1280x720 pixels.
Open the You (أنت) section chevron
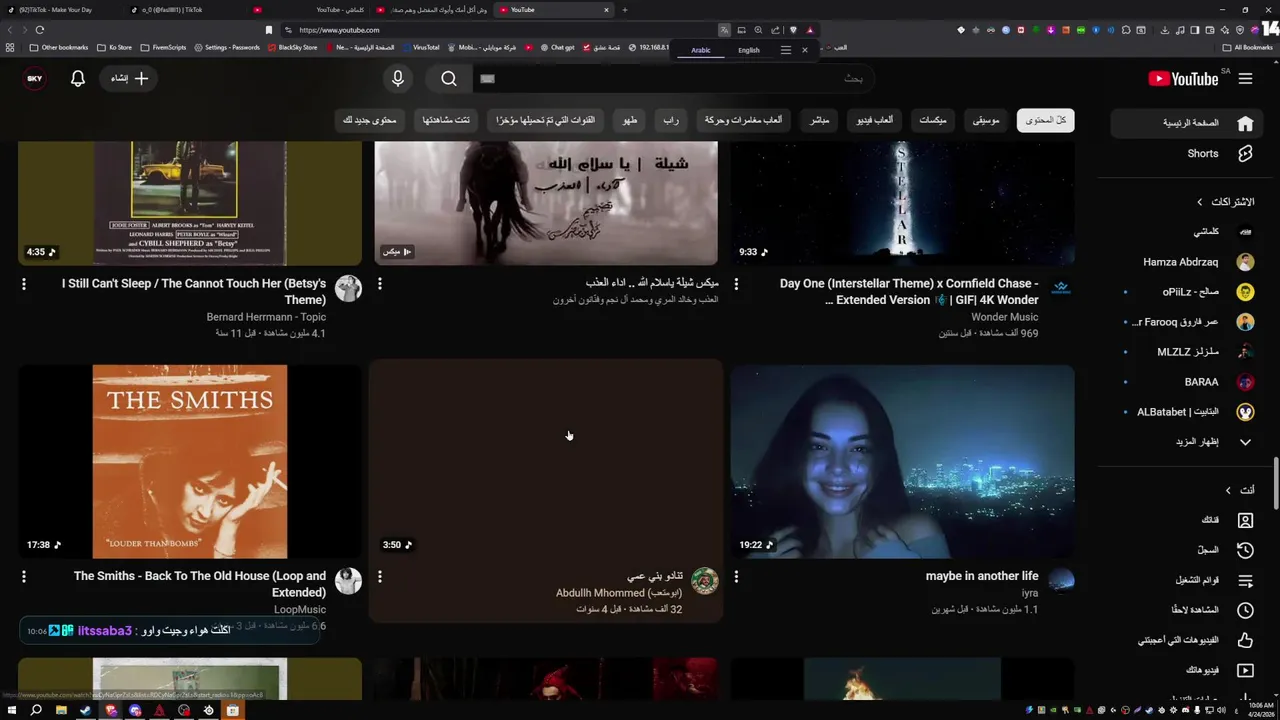(x=1228, y=490)
